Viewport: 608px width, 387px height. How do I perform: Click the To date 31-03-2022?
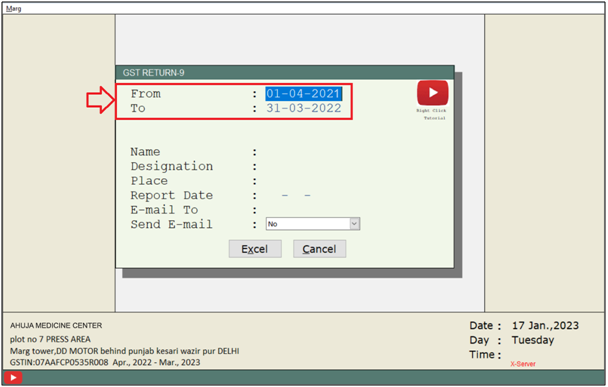303,108
